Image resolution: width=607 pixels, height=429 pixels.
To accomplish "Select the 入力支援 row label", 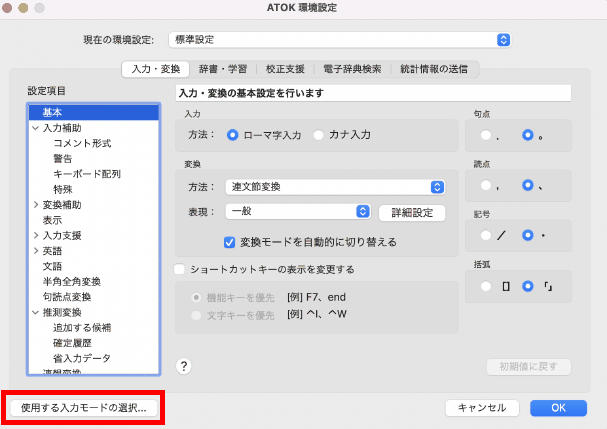I will click(x=62, y=235).
